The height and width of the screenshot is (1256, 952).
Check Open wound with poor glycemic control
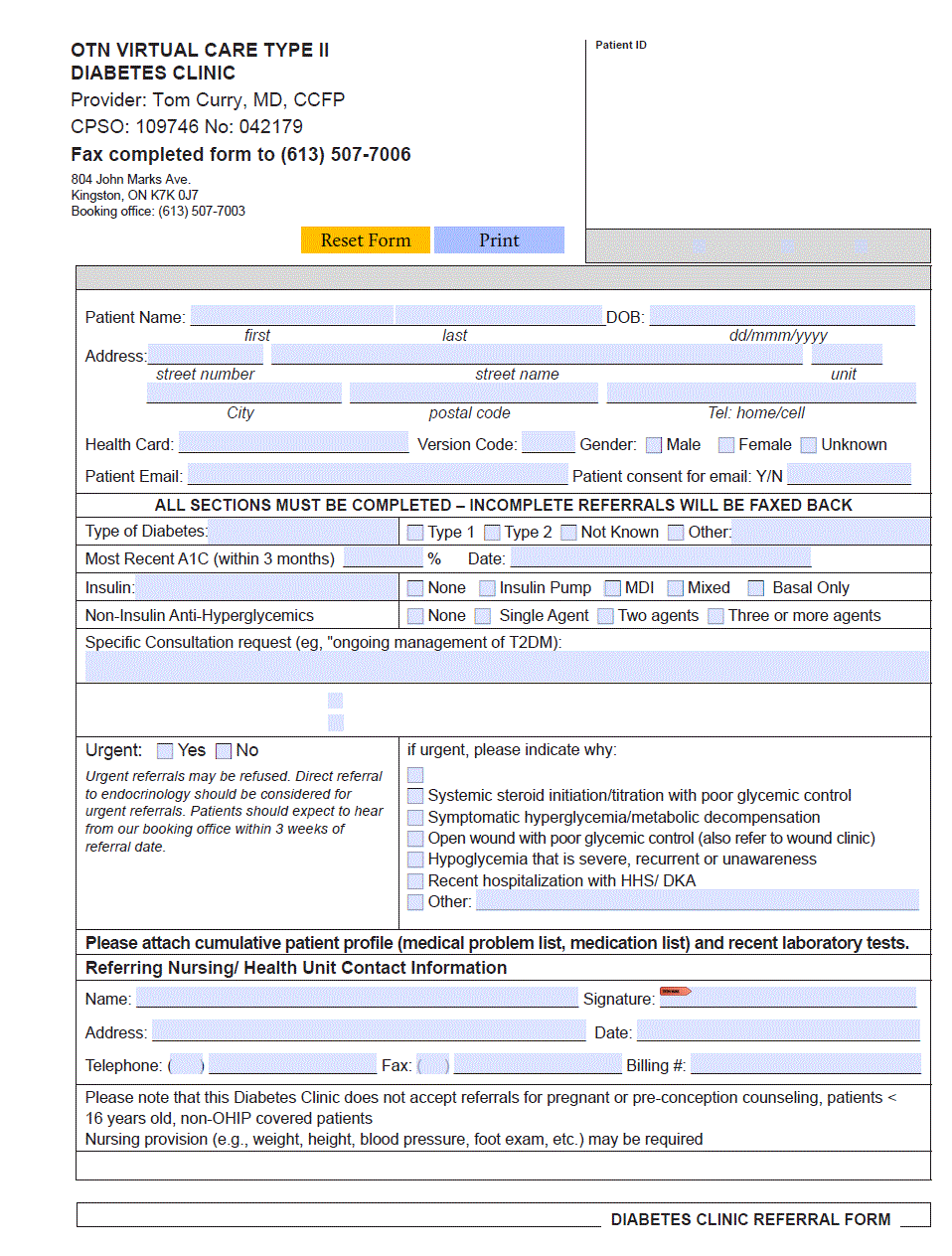pyautogui.click(x=415, y=839)
